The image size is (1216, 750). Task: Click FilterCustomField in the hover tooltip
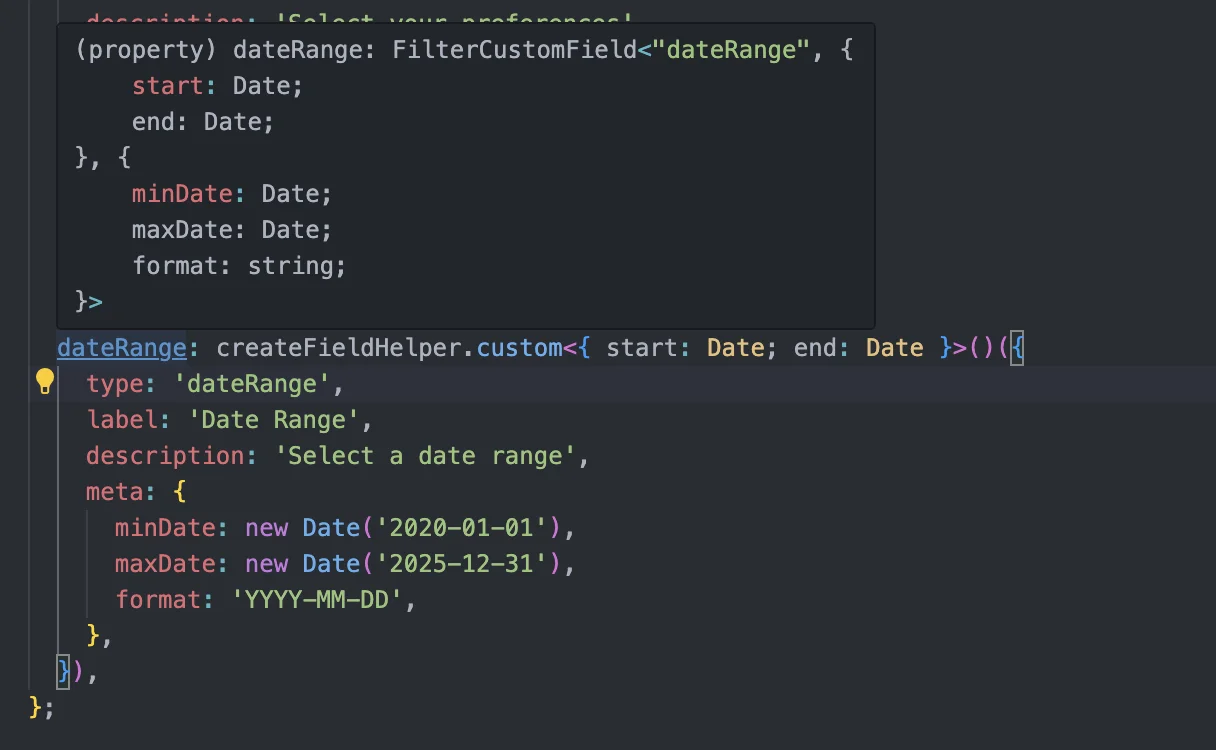point(514,50)
